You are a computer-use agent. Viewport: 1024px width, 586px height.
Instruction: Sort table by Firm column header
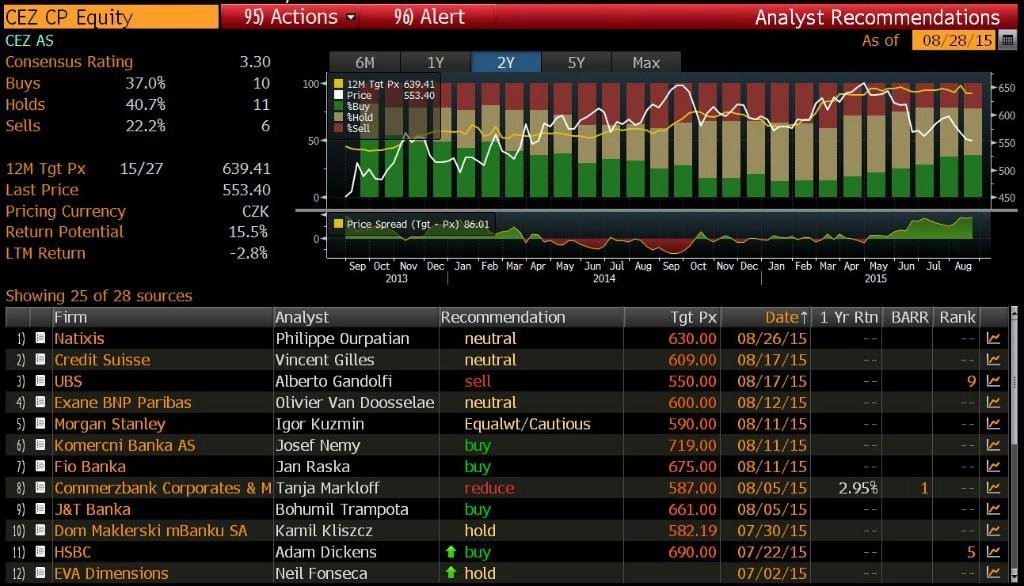point(163,317)
